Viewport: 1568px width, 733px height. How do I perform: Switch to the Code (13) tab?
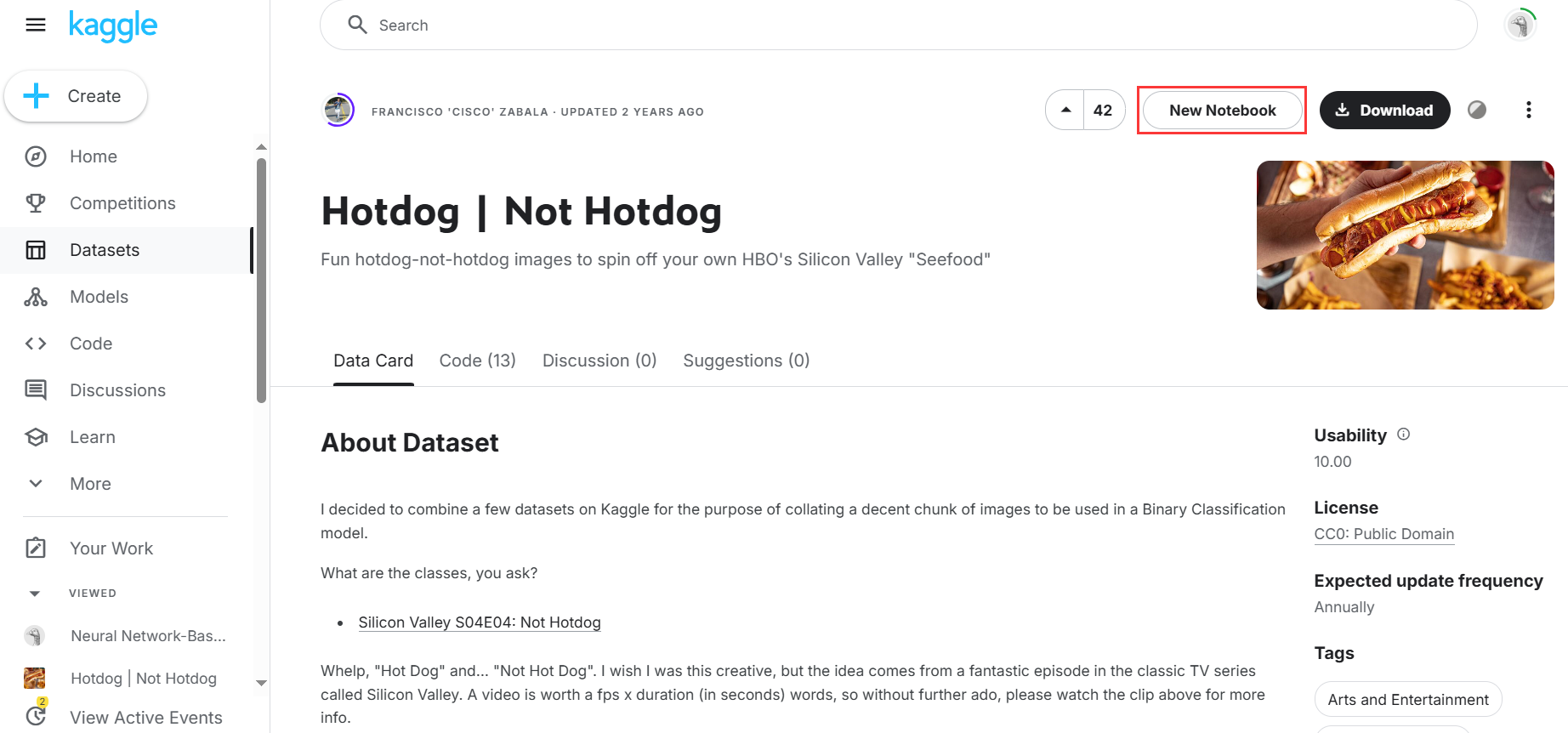(477, 361)
